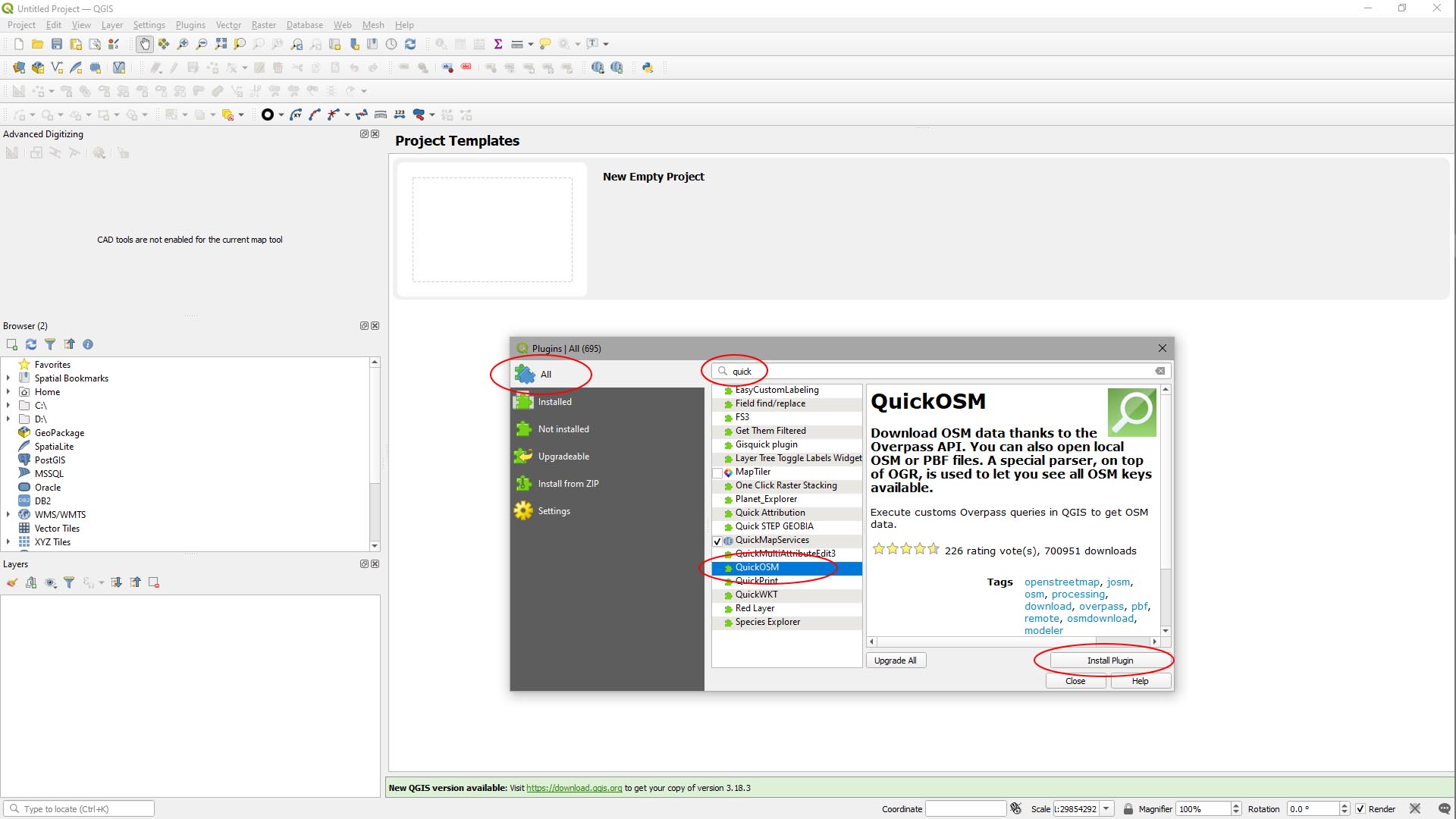Expand the WMS/WMTS node

[8, 514]
